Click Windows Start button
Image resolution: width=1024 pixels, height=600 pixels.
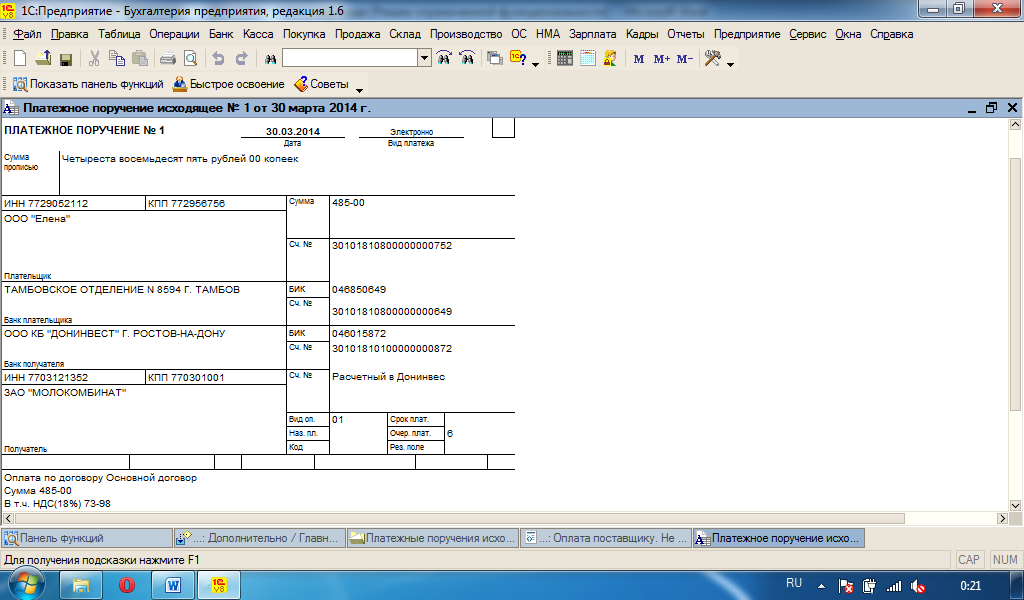(27, 583)
